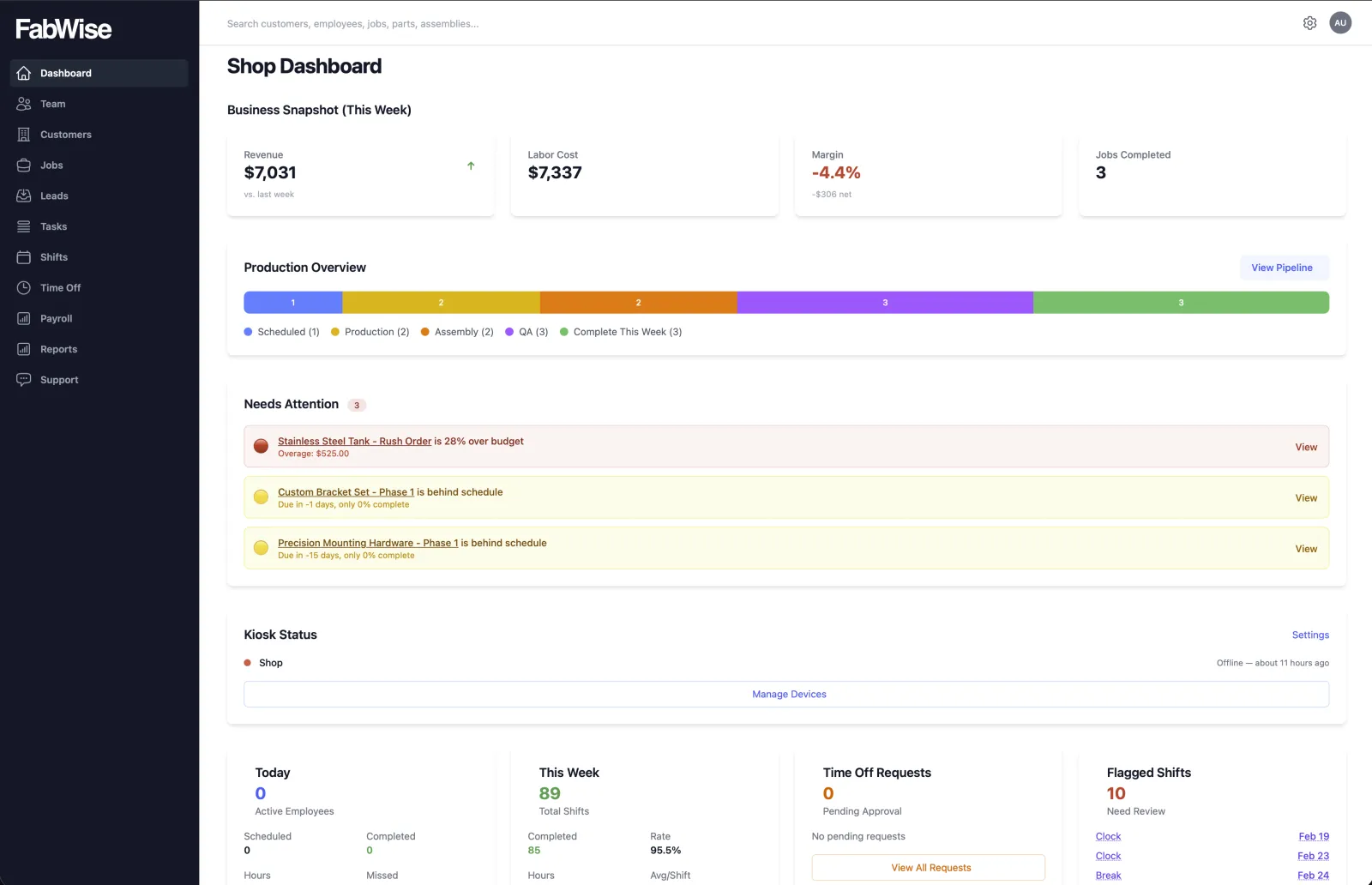
Task: Open Support chat icon in sidebar
Action: 24,380
